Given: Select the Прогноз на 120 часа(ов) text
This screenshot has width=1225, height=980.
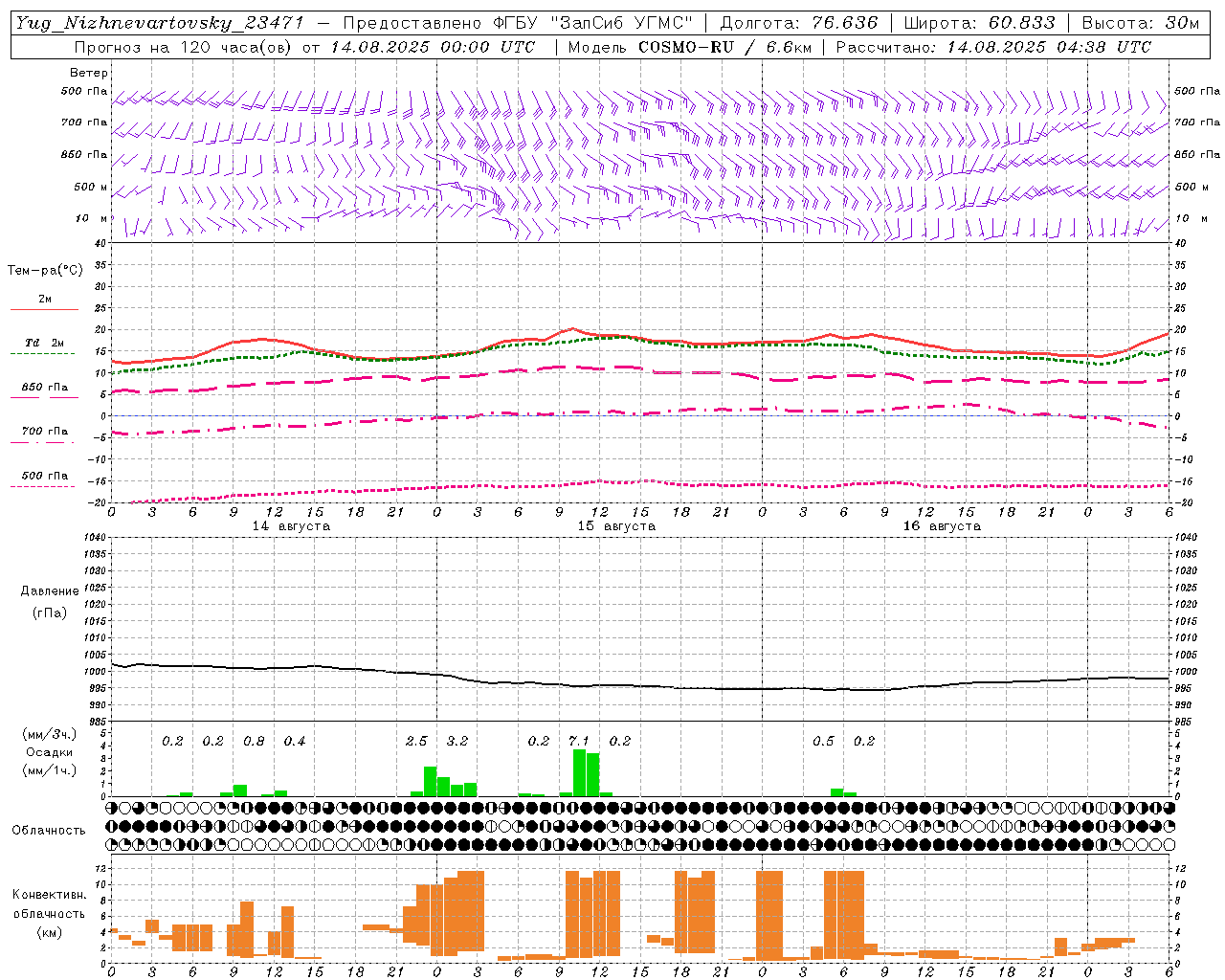Looking at the screenshot, I should [183, 47].
